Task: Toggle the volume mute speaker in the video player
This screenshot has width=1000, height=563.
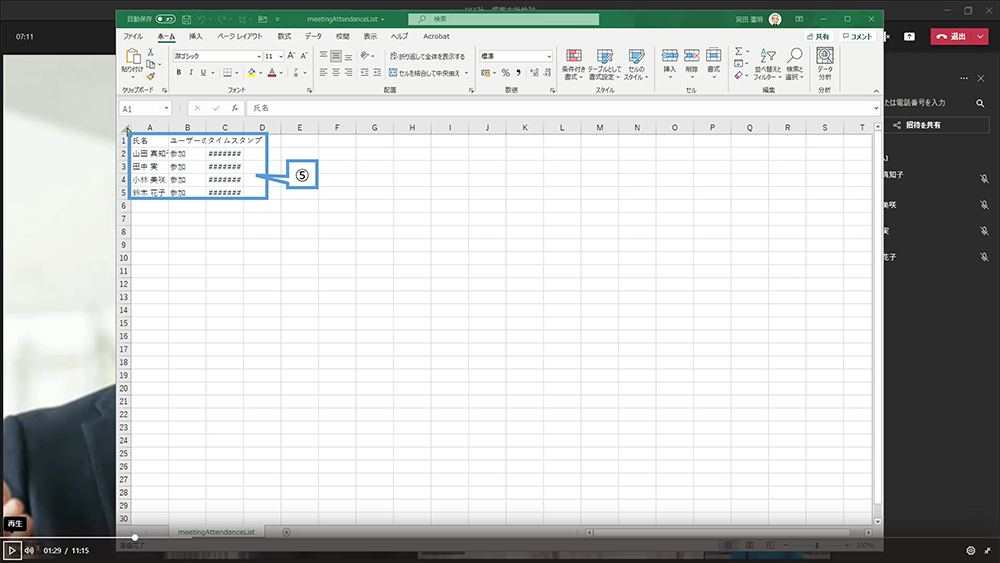Action: (x=29, y=550)
